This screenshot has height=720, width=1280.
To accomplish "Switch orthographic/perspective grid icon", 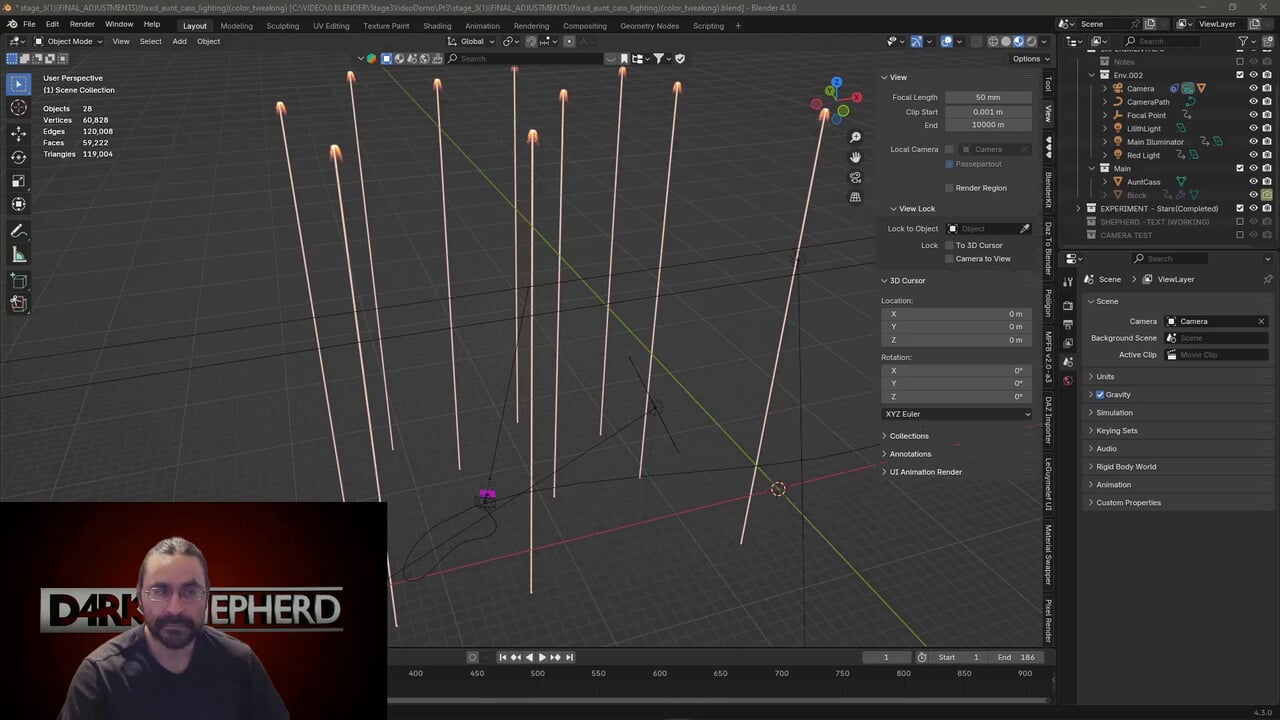I will coord(855,197).
